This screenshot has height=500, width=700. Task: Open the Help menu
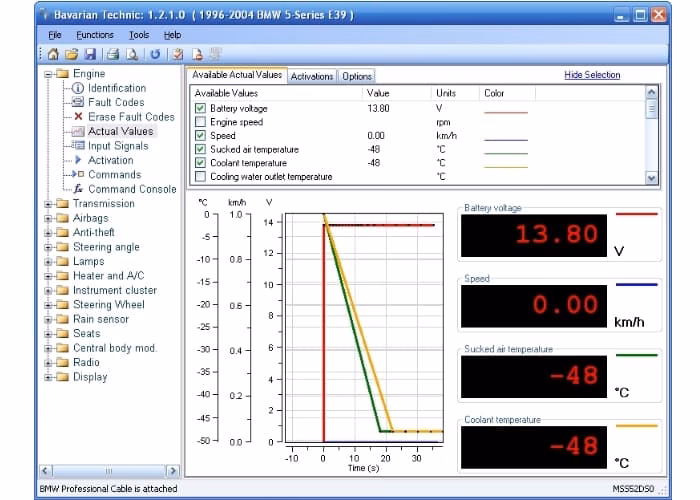(x=172, y=35)
